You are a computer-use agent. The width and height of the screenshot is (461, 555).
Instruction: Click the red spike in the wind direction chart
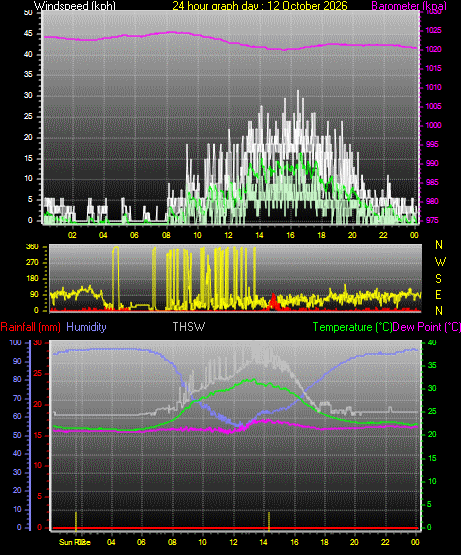tap(273, 302)
